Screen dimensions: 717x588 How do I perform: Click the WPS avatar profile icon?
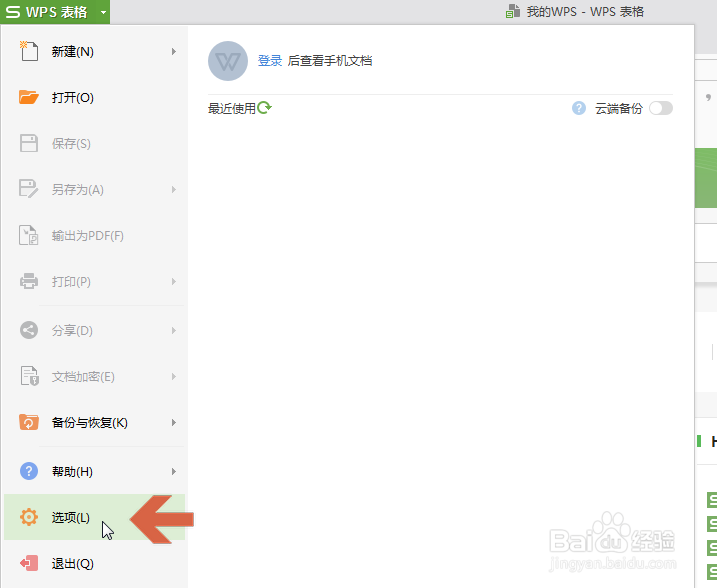(228, 61)
